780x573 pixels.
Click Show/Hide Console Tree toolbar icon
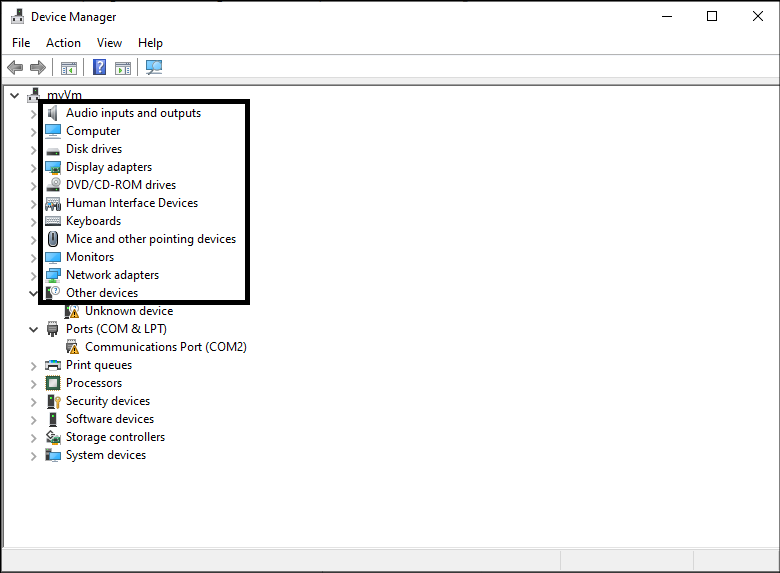pyautogui.click(x=68, y=68)
